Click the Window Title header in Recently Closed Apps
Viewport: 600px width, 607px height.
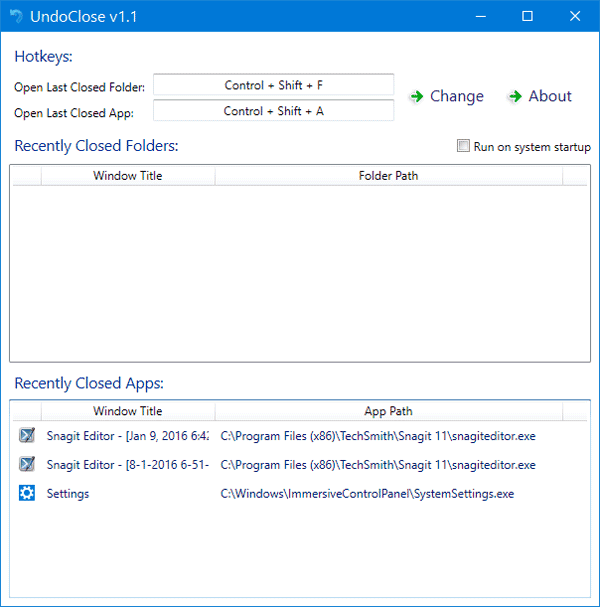(128, 411)
